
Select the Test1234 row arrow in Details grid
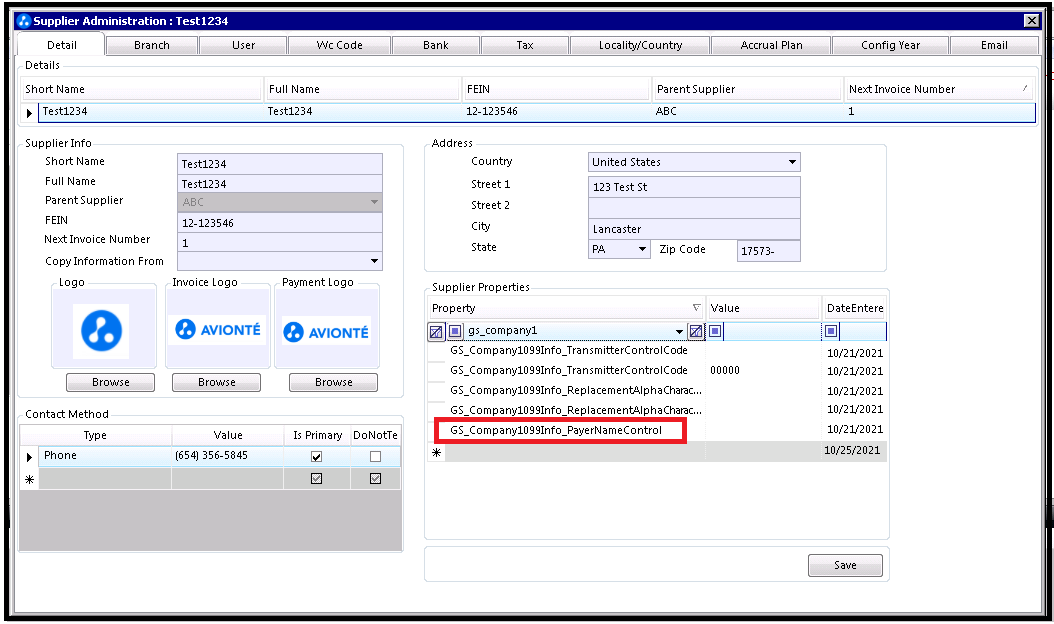point(30,112)
